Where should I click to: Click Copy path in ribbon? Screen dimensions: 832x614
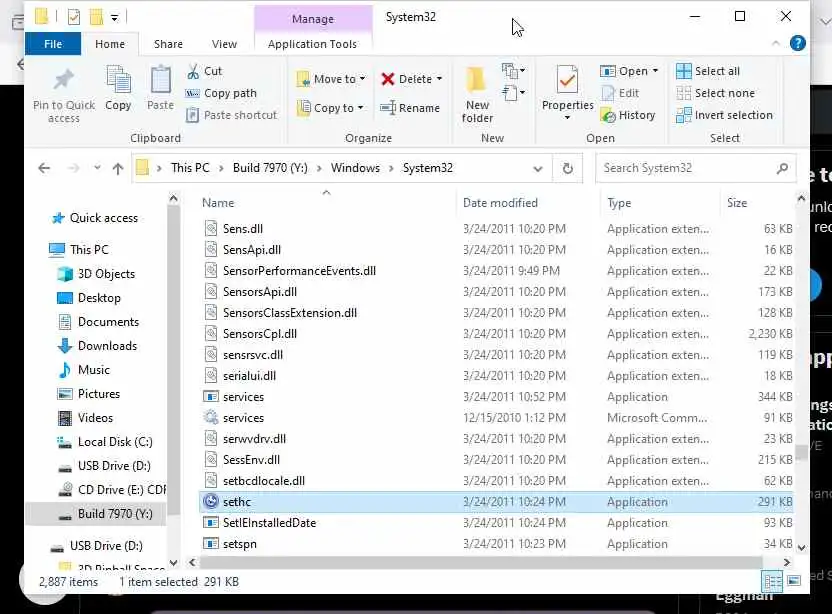coord(221,93)
